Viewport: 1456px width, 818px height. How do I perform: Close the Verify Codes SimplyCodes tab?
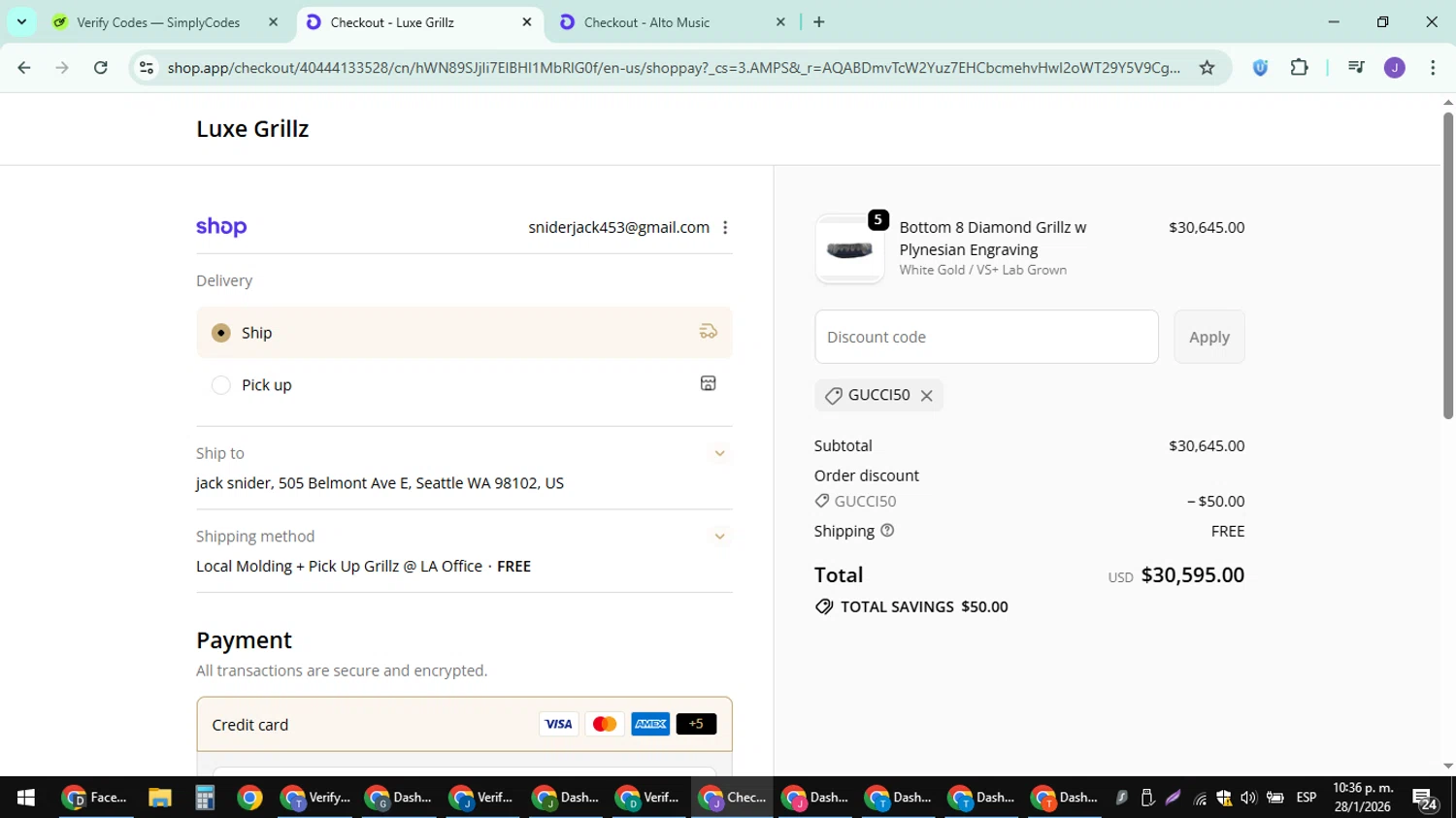click(x=273, y=21)
